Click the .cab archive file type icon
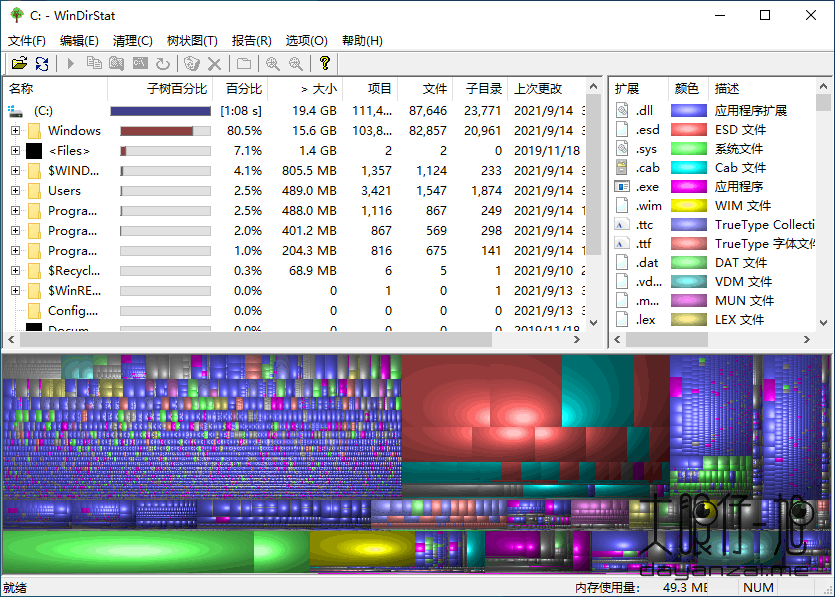This screenshot has height=597, width=835. (622, 168)
